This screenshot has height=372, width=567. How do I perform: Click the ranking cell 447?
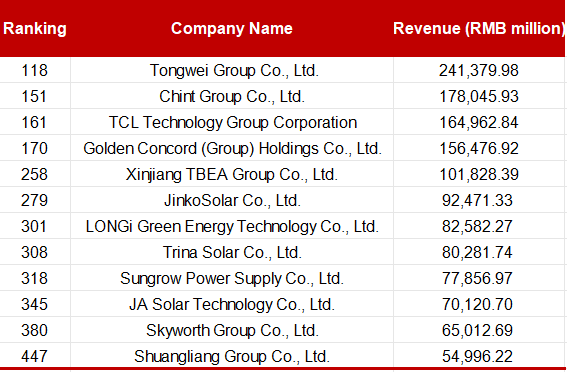(x=35, y=356)
